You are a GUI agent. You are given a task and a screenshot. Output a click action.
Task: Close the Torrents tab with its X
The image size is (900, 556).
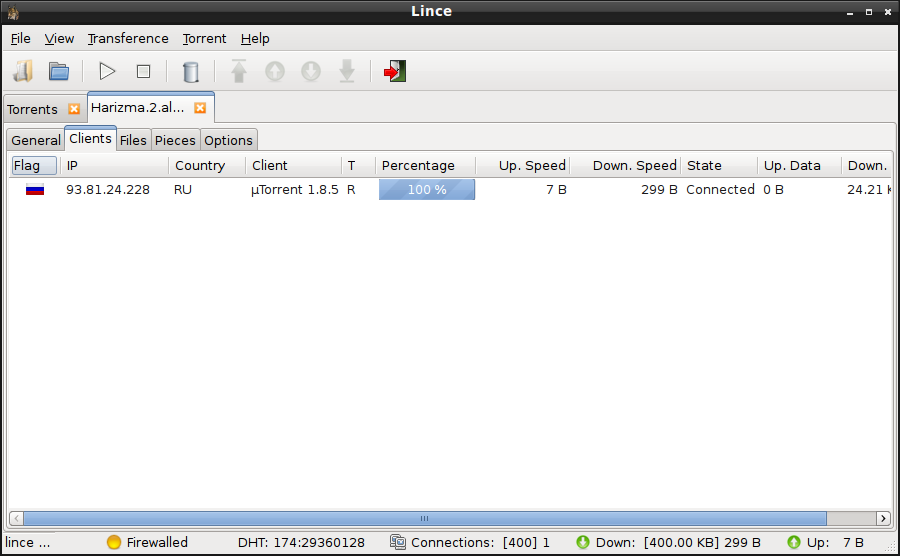pos(74,109)
